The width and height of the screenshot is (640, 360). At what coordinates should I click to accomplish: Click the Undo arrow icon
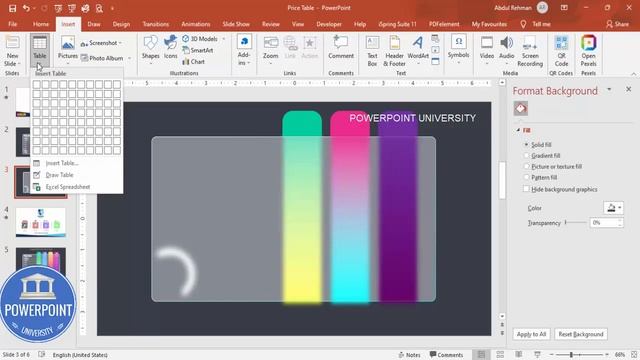[26, 8]
